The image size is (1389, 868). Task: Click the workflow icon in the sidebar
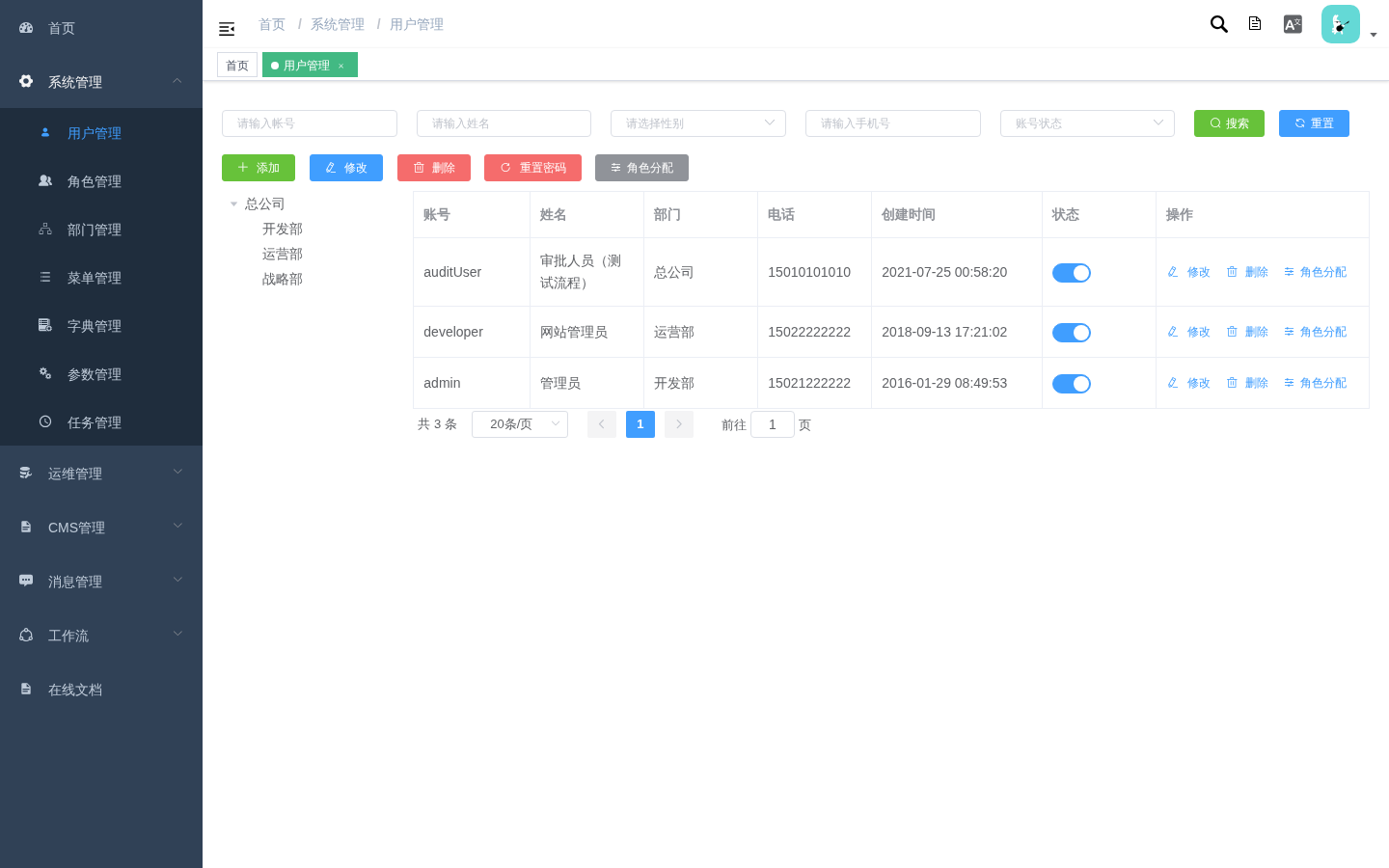(26, 635)
